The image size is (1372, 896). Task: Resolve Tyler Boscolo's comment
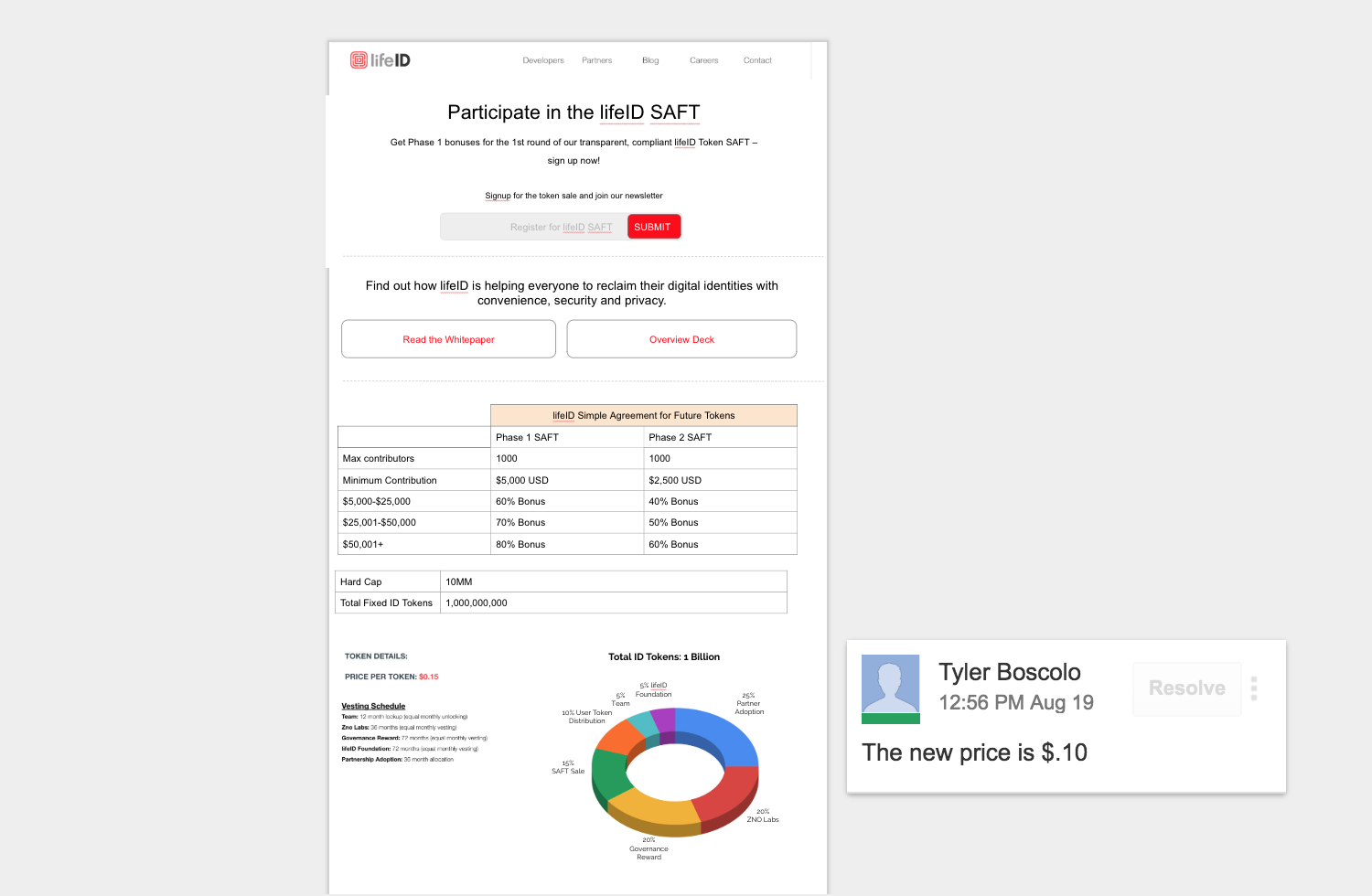pos(1187,688)
